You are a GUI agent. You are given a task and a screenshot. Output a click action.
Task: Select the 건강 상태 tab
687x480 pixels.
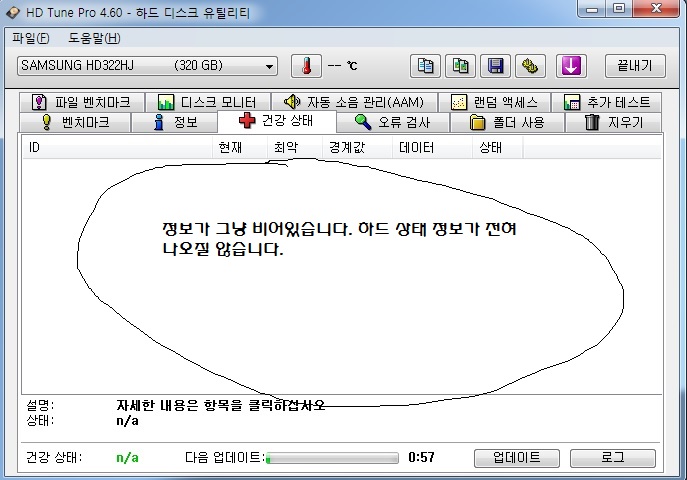277,121
